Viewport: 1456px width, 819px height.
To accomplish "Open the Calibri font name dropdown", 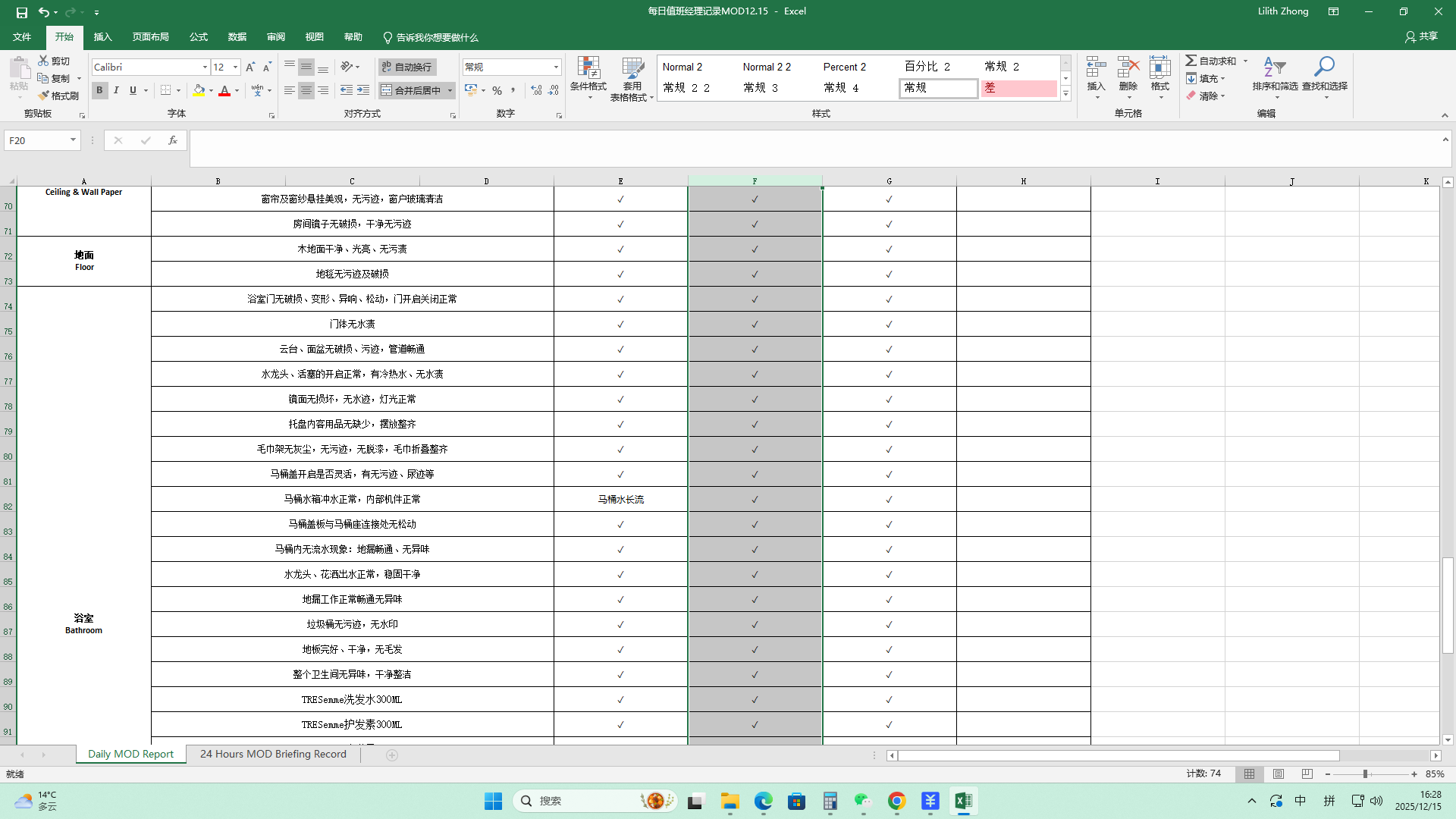I will coord(205,67).
